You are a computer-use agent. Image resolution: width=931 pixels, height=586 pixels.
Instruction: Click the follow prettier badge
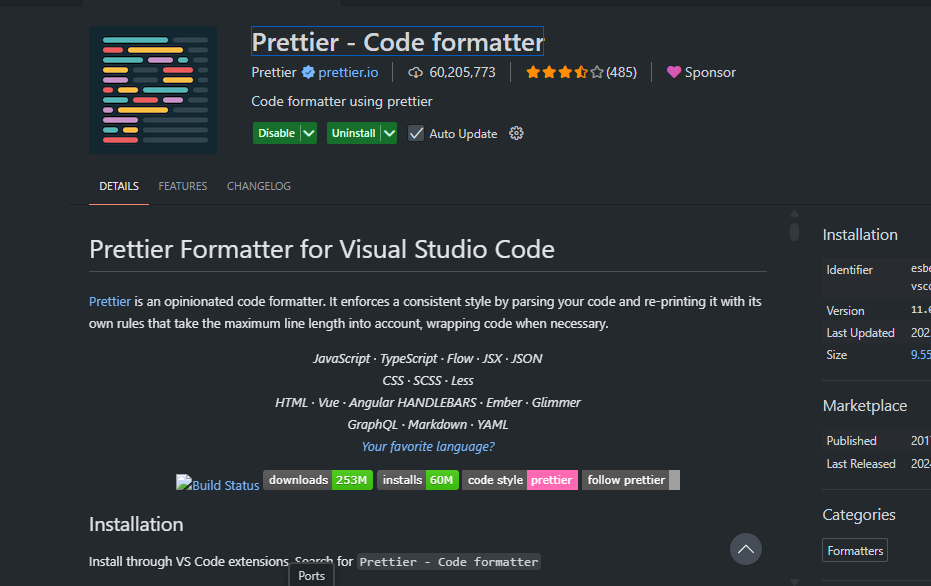click(x=631, y=480)
